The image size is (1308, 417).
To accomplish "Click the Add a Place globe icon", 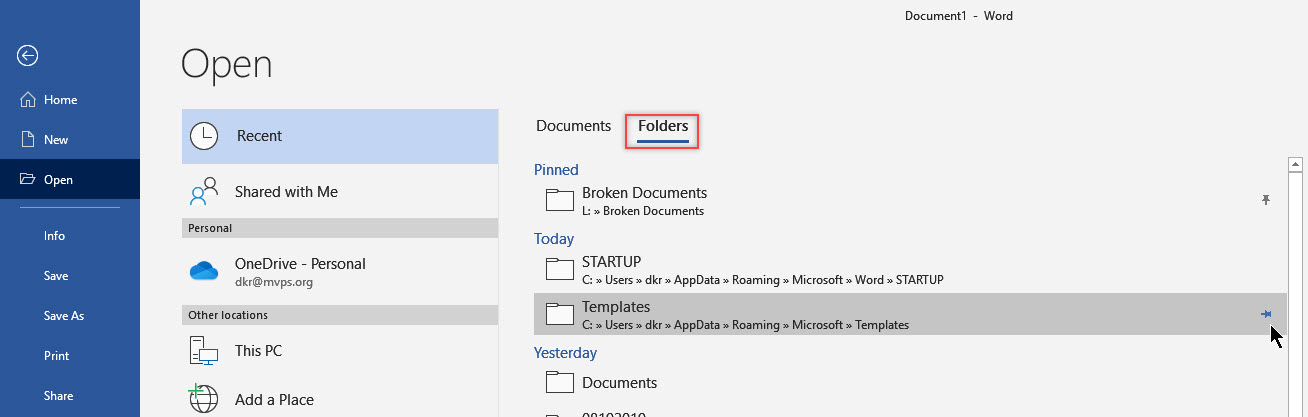I will coord(204,399).
